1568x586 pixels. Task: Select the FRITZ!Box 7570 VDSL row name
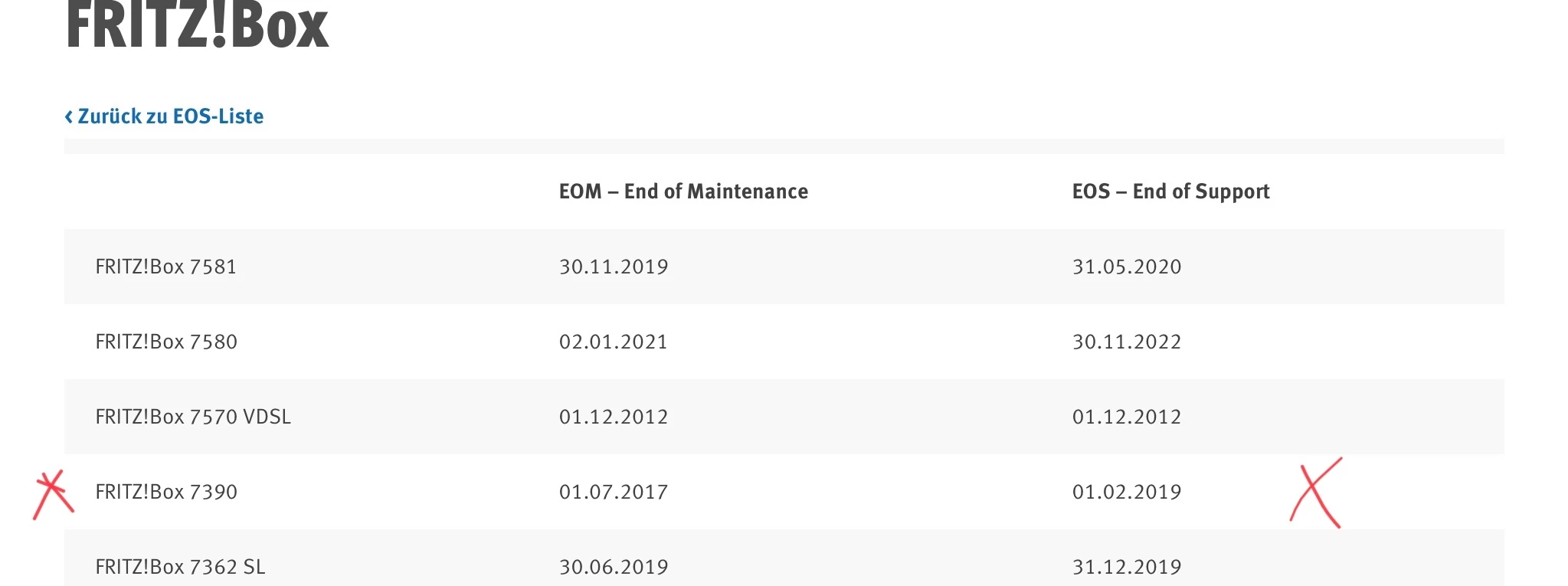(193, 417)
